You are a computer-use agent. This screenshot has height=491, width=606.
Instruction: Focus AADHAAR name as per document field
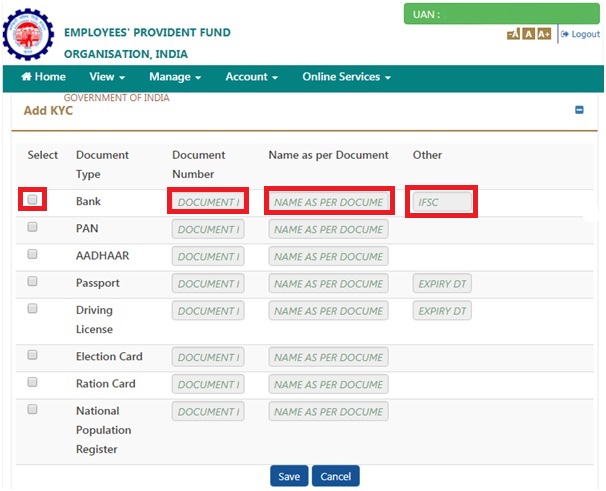click(x=329, y=256)
